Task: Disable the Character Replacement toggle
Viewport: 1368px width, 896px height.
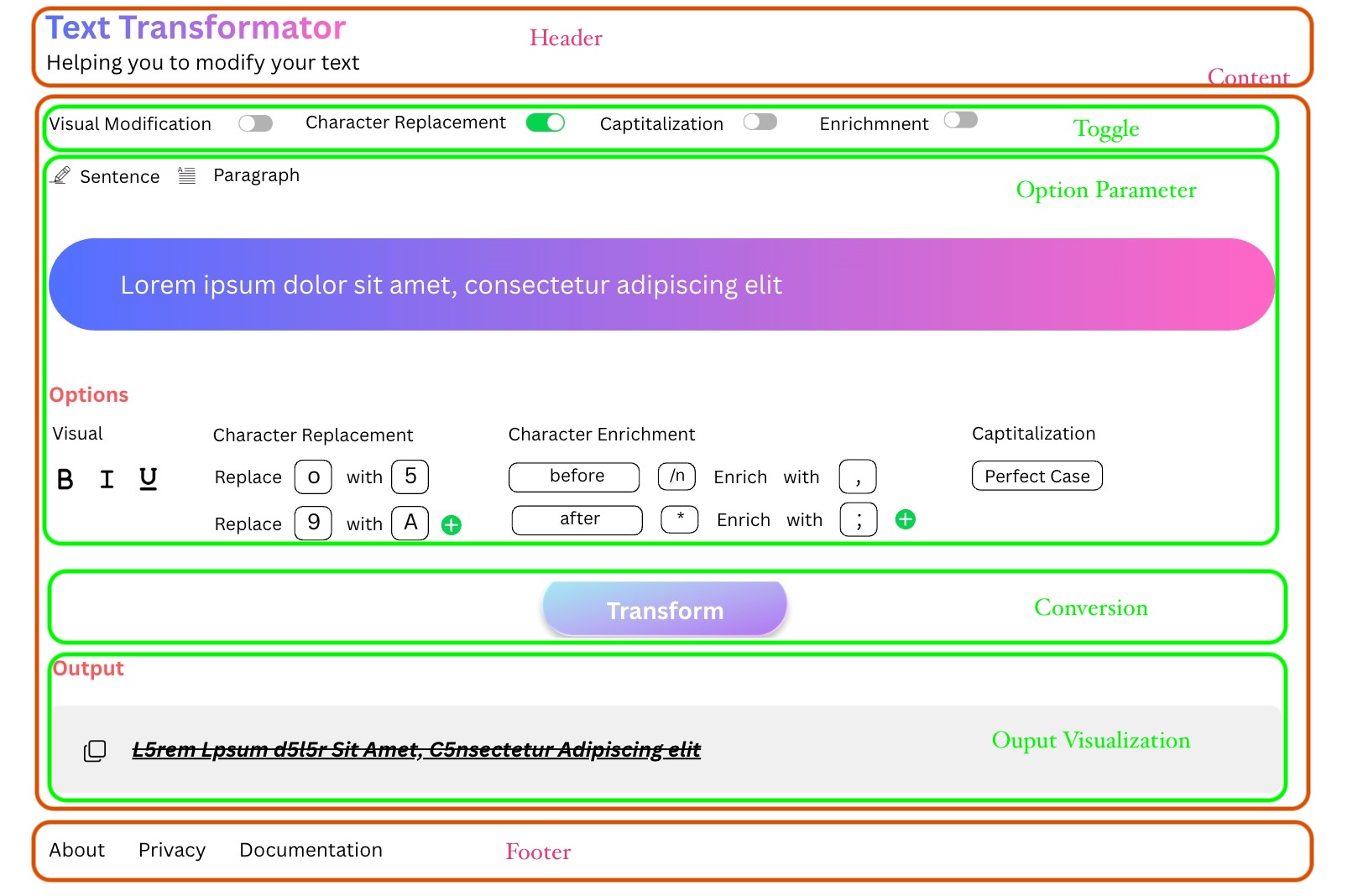Action: pos(545,123)
